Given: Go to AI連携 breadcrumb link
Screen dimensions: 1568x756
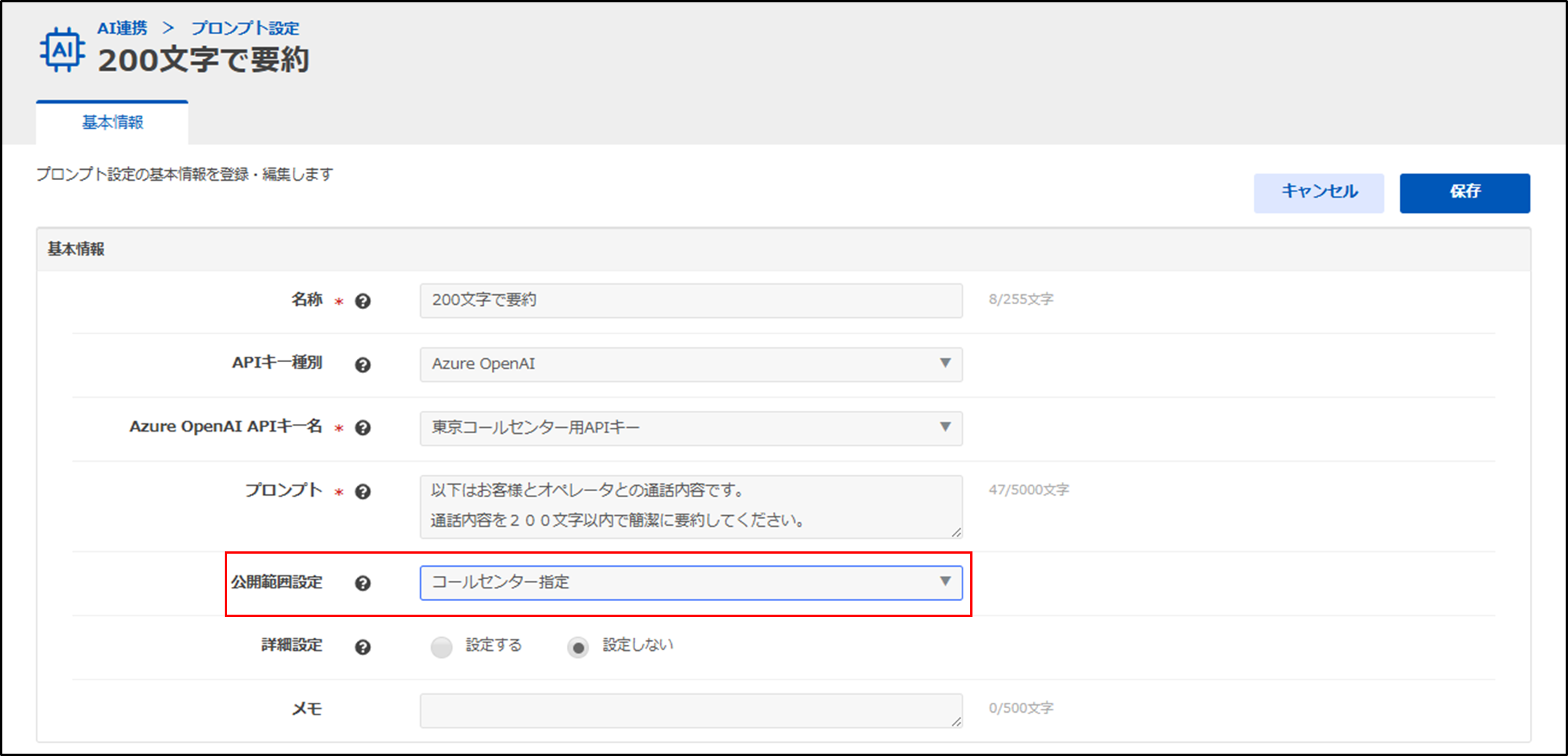Looking at the screenshot, I should point(122,28).
